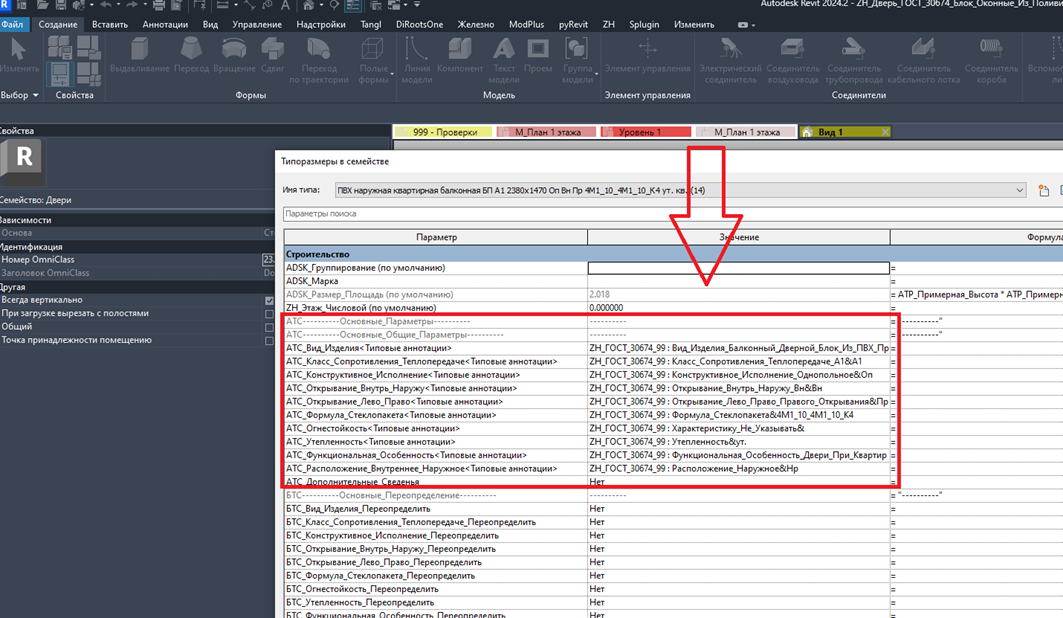Screen dimensions: 1063x618
Task: Open the pyRevit ribbon tab
Action: 573,24
